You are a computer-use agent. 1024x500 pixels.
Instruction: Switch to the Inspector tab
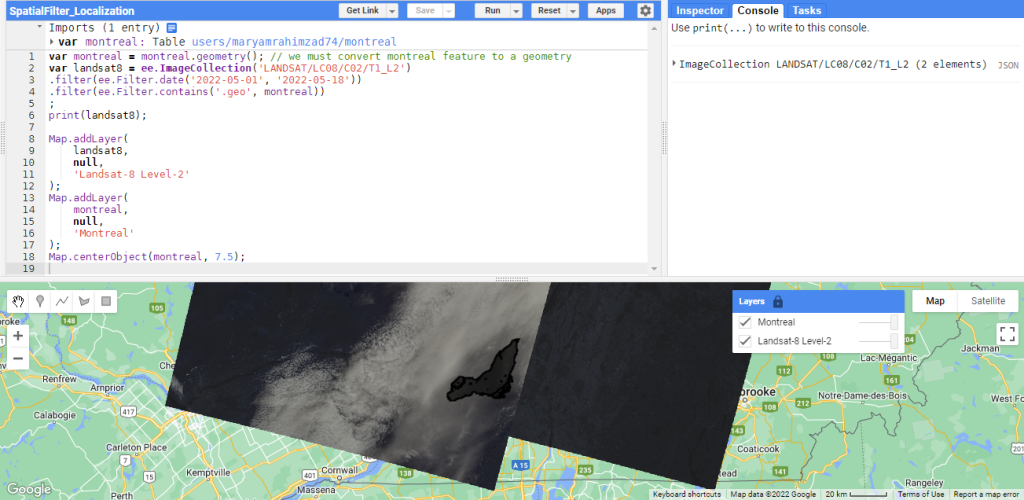pyautogui.click(x=699, y=10)
